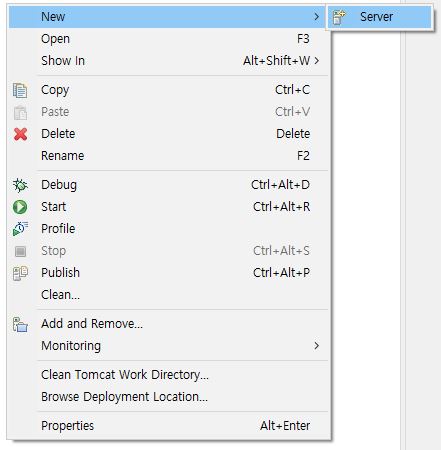Select Debug to launch server debugging
The height and width of the screenshot is (450, 441).
(x=170, y=185)
